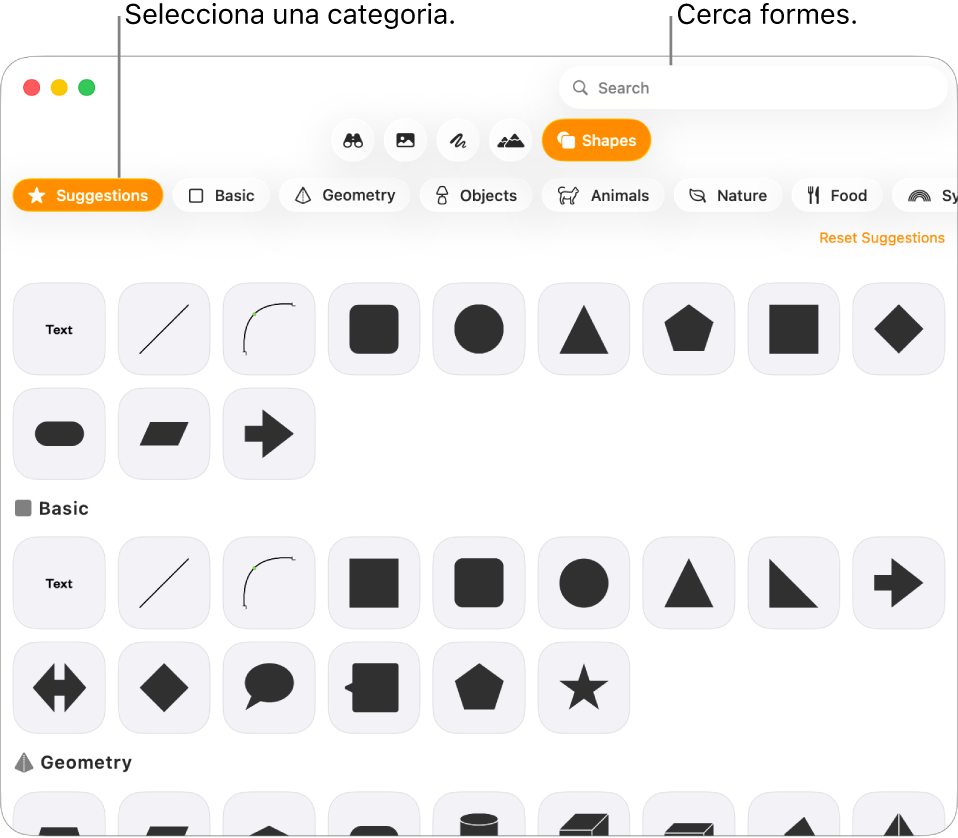Image resolution: width=958 pixels, height=838 pixels.
Task: Select the speech bubble shape in Basic
Action: (x=268, y=687)
